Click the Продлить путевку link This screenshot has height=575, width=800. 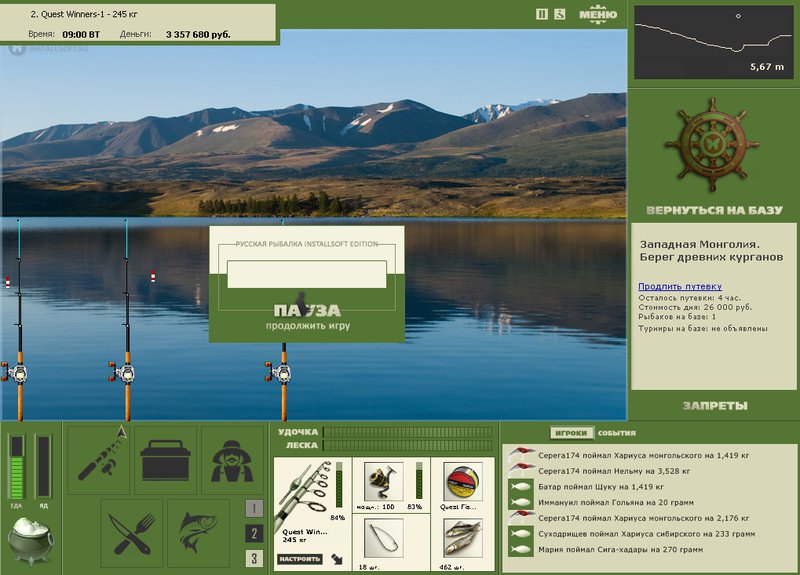click(x=680, y=286)
